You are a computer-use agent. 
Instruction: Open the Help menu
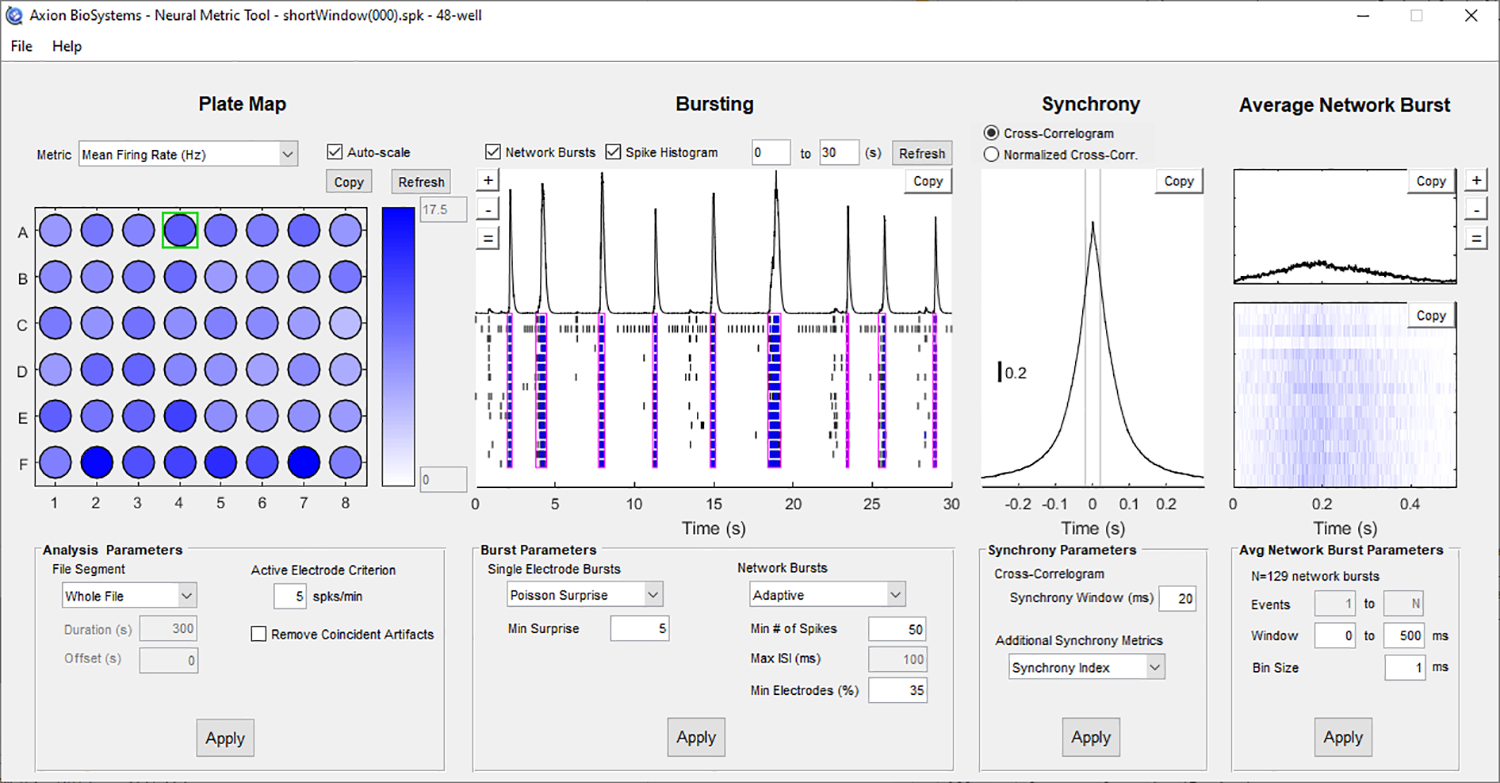coord(66,46)
